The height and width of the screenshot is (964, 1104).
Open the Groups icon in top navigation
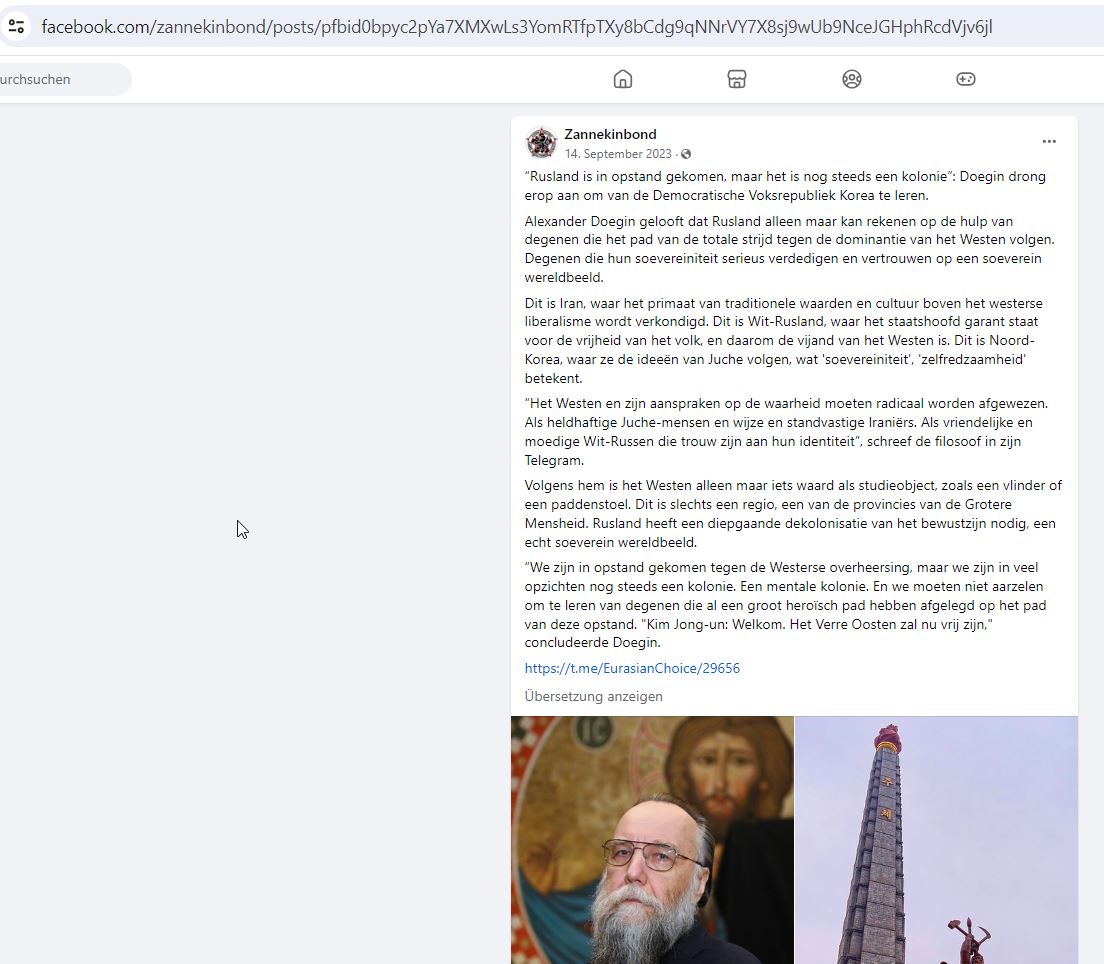851,79
